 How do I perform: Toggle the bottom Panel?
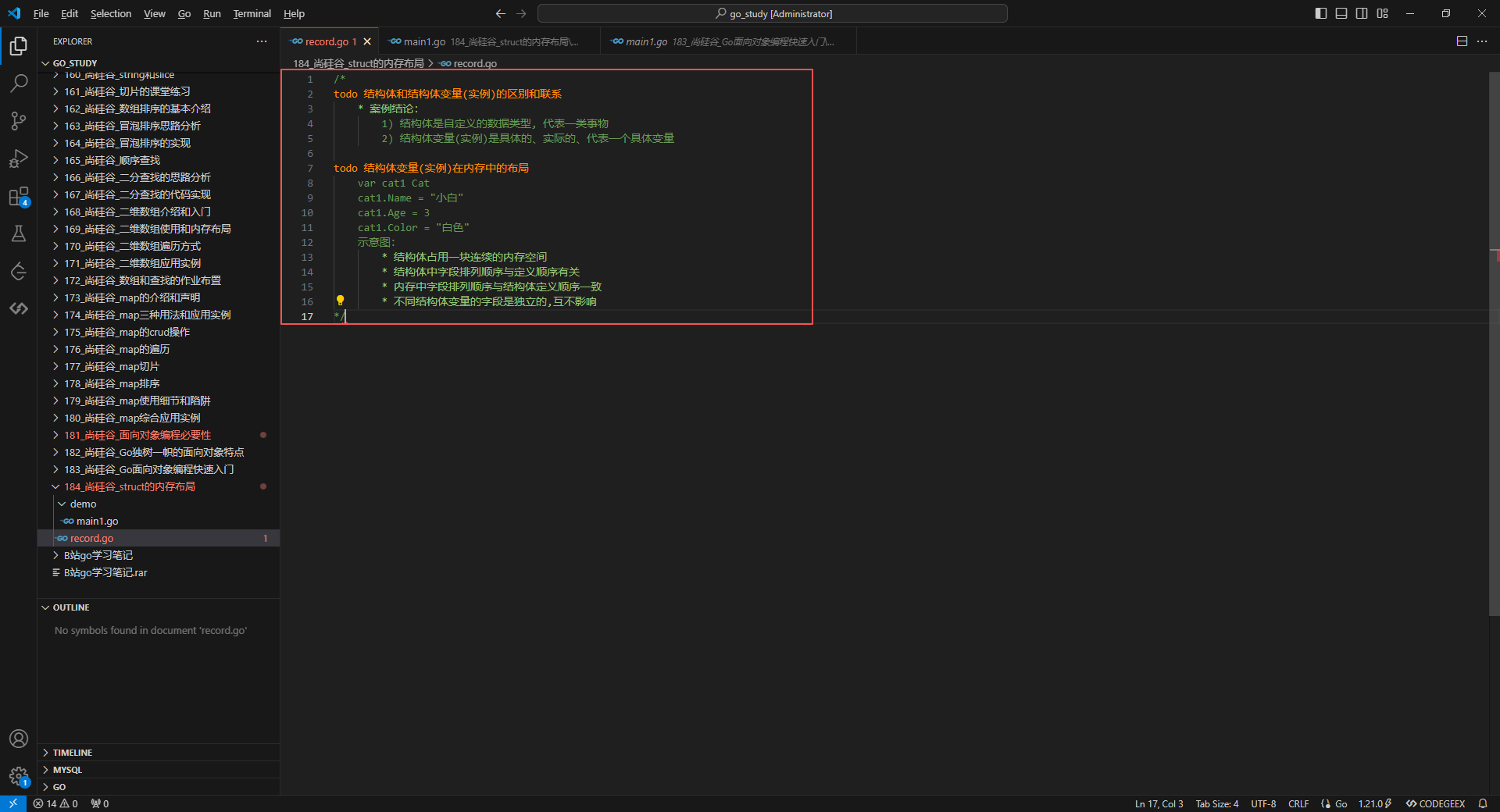1341,13
